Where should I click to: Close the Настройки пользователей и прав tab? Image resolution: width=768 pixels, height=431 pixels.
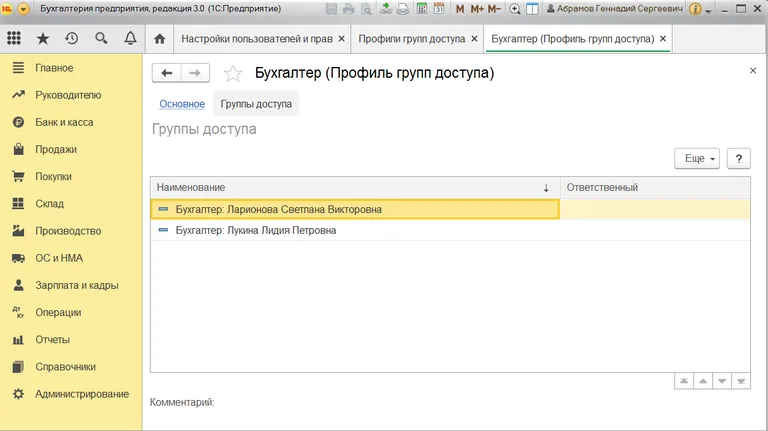tap(342, 39)
